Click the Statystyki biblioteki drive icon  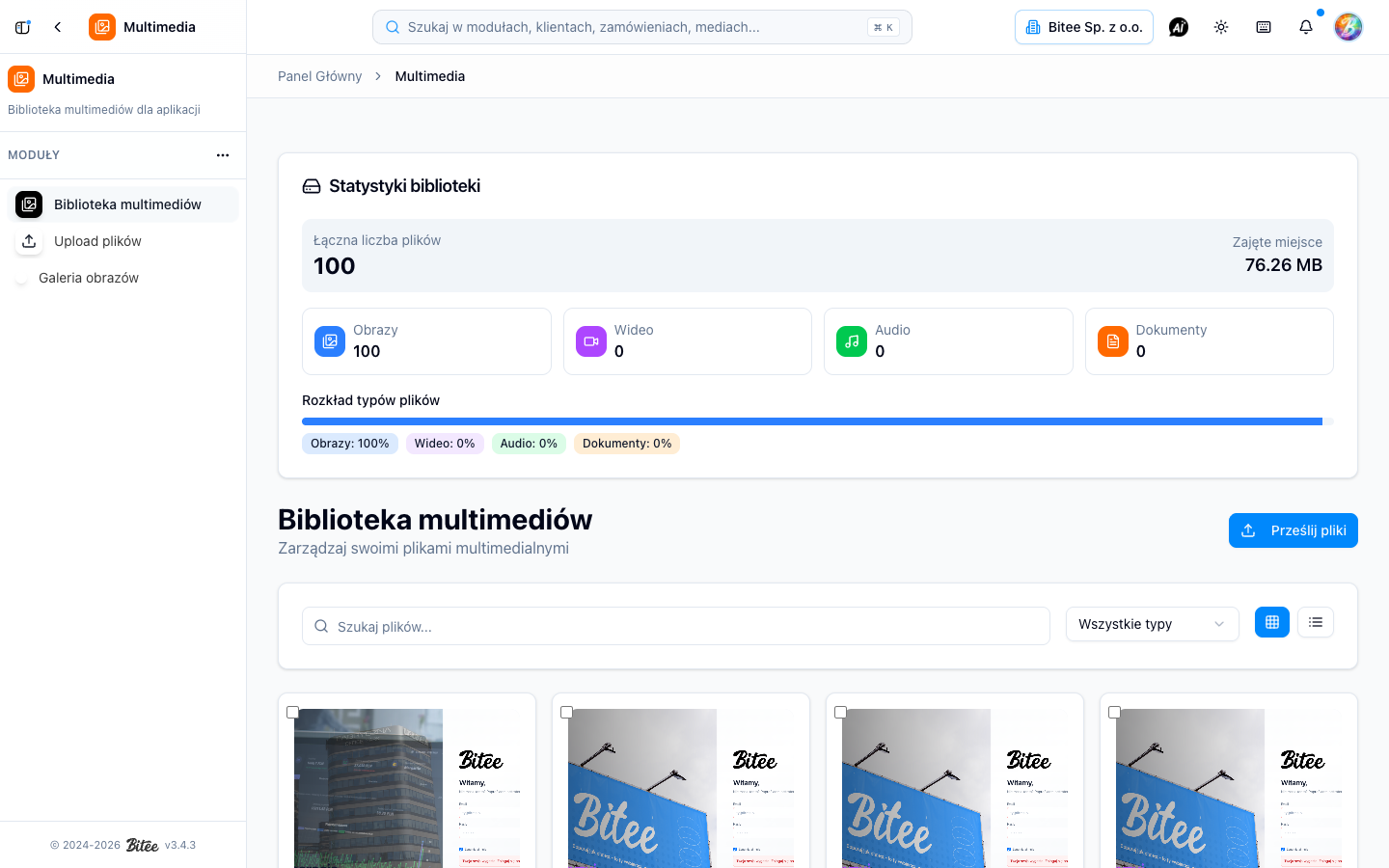pos(312,186)
